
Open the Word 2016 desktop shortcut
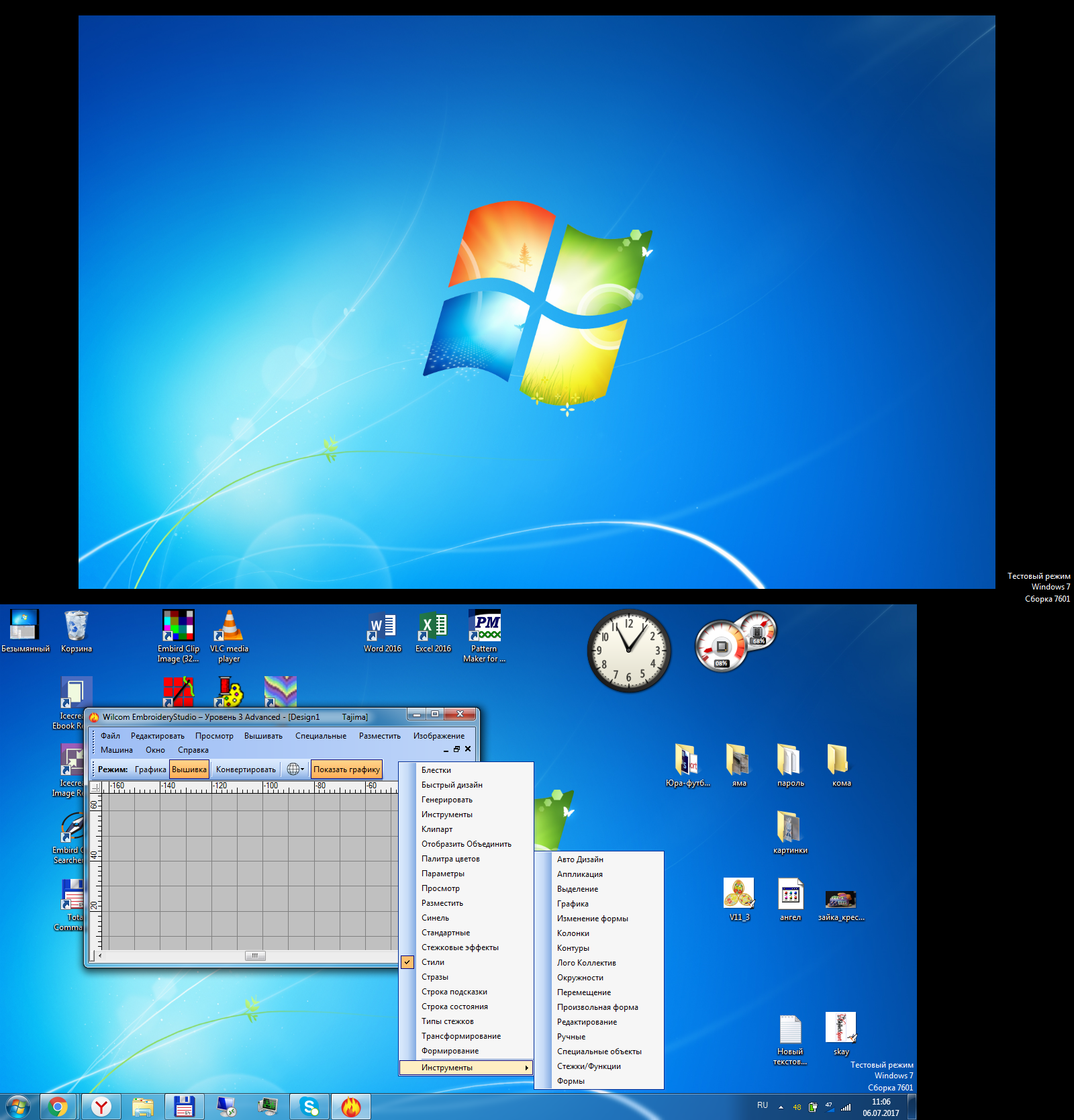(383, 632)
